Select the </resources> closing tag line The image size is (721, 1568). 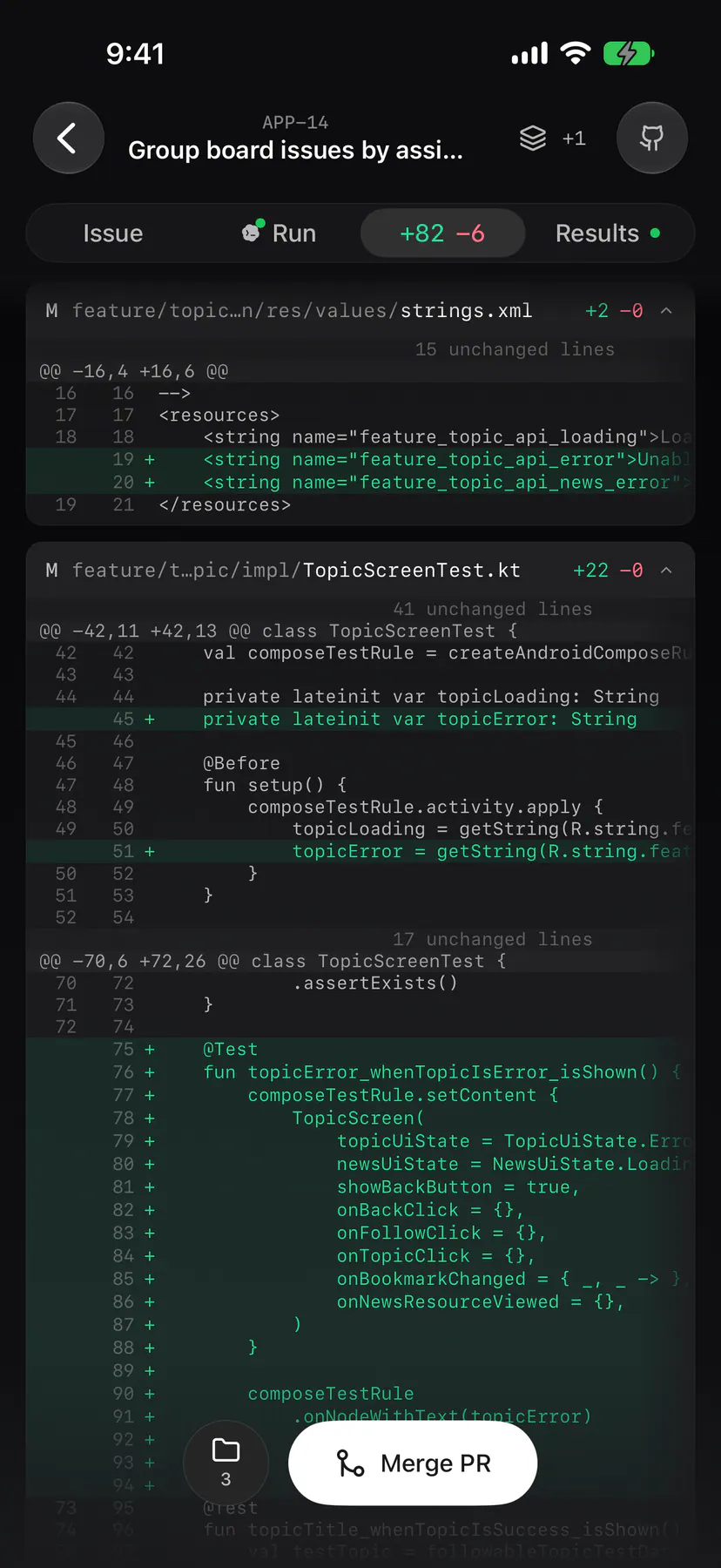[x=360, y=505]
